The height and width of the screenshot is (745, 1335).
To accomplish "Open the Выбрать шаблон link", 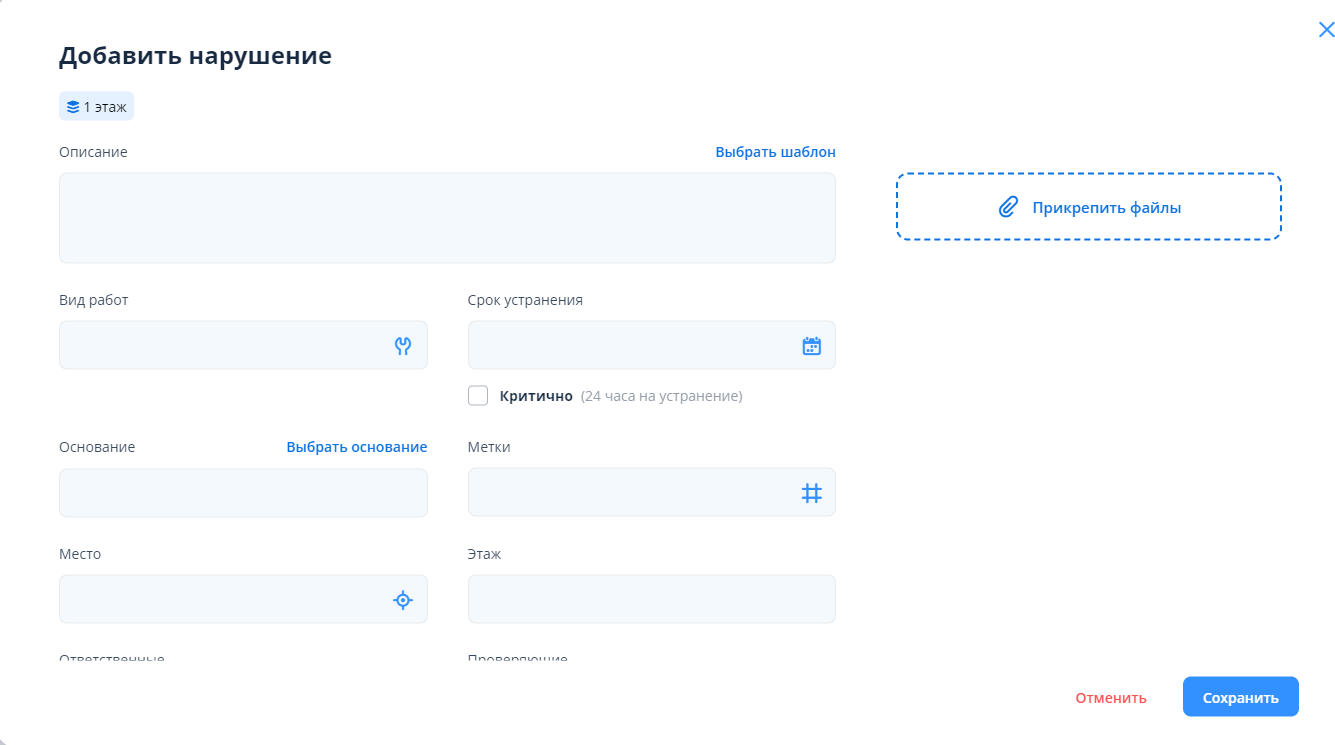I will pyautogui.click(x=775, y=152).
